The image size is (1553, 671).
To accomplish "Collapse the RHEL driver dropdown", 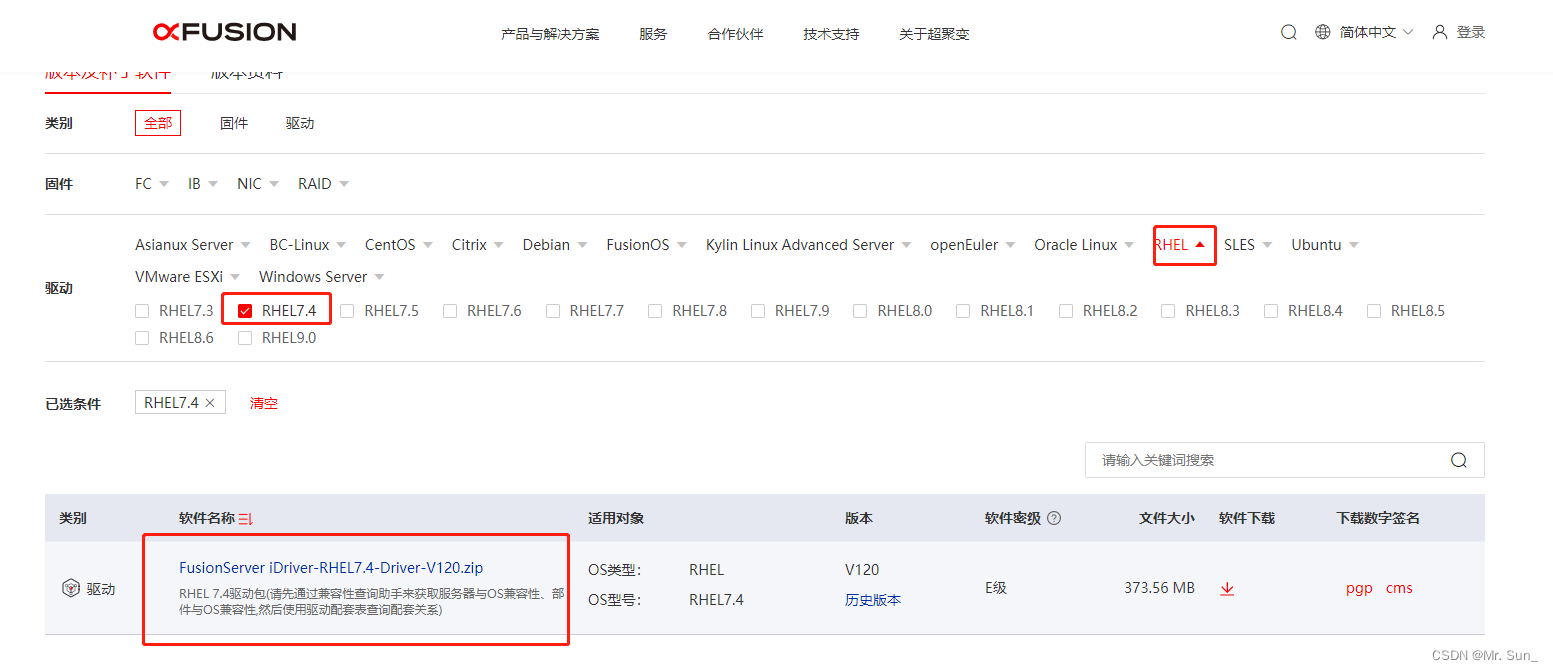I will [1180, 245].
